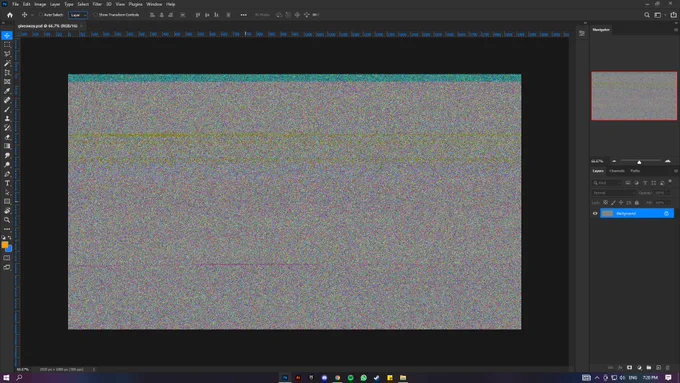680x383 pixels.
Task: Toggle the adjustment layer filter
Action: point(636,183)
